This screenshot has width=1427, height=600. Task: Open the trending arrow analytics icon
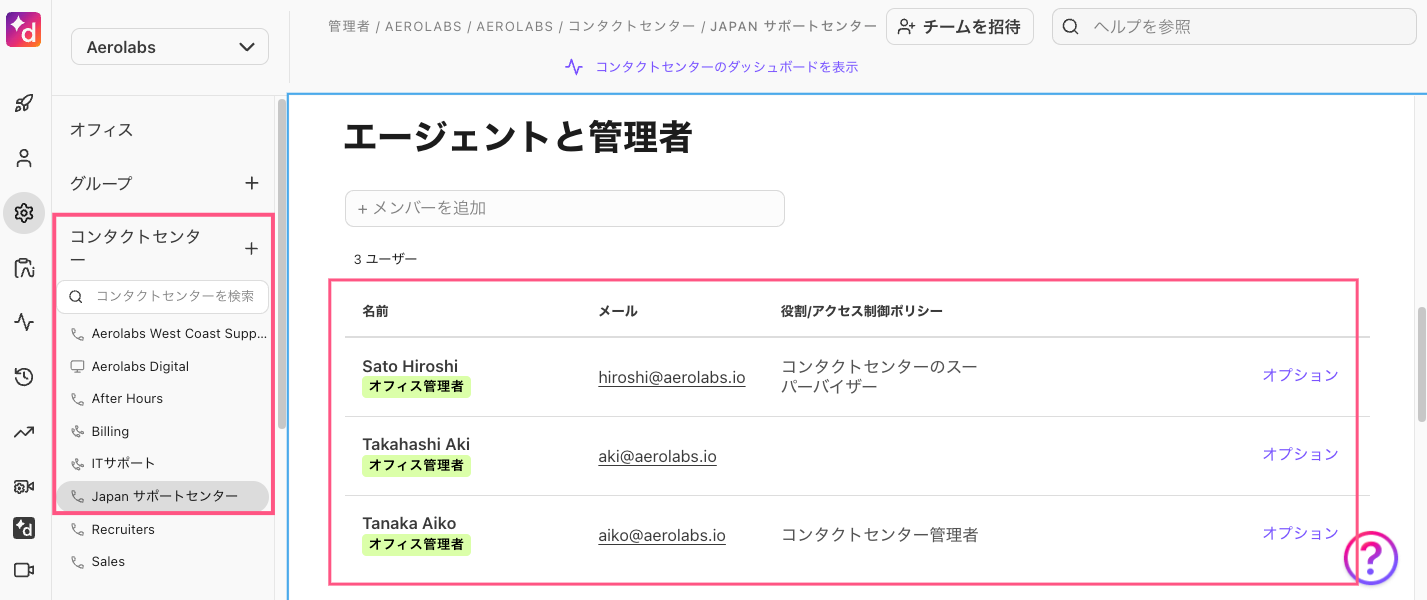[x=25, y=432]
